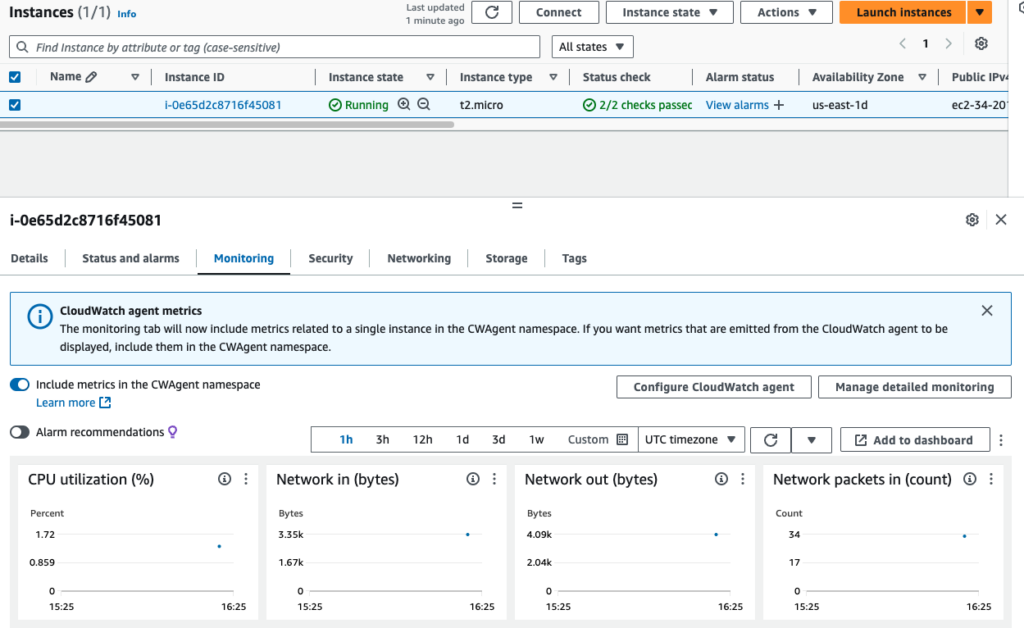This screenshot has width=1024, height=628.
Task: Click the horizontal scrollbar under instances table
Action: pos(227,124)
